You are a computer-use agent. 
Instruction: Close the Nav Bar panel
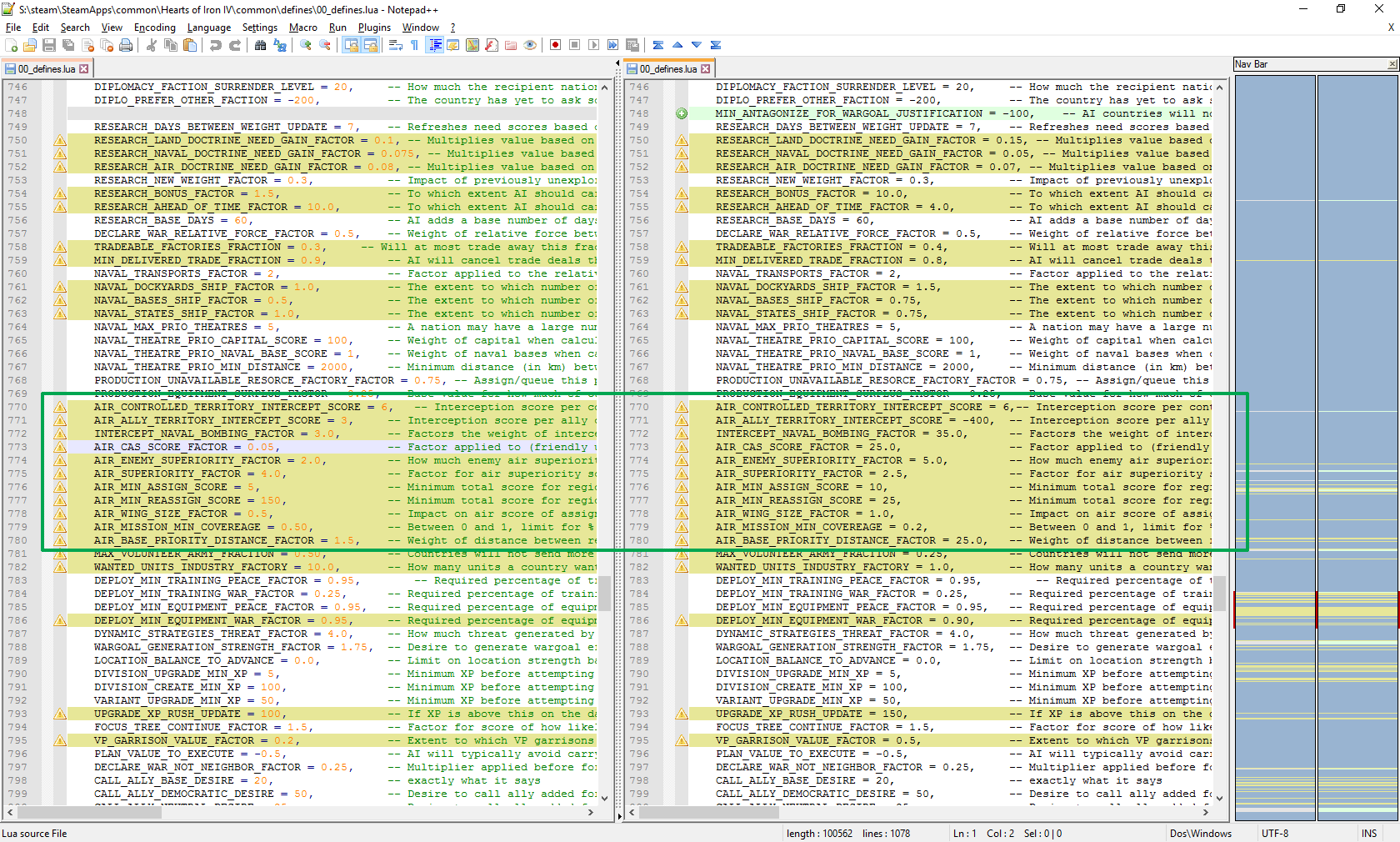coord(1392,64)
